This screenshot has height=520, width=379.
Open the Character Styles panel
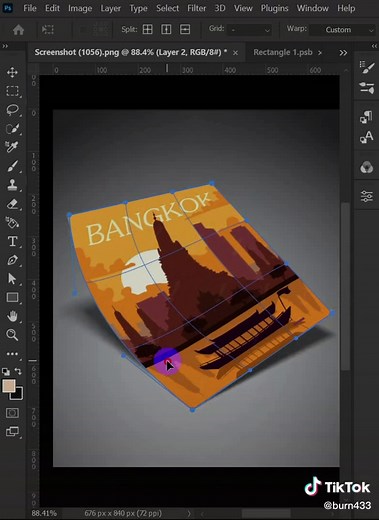coord(367,137)
